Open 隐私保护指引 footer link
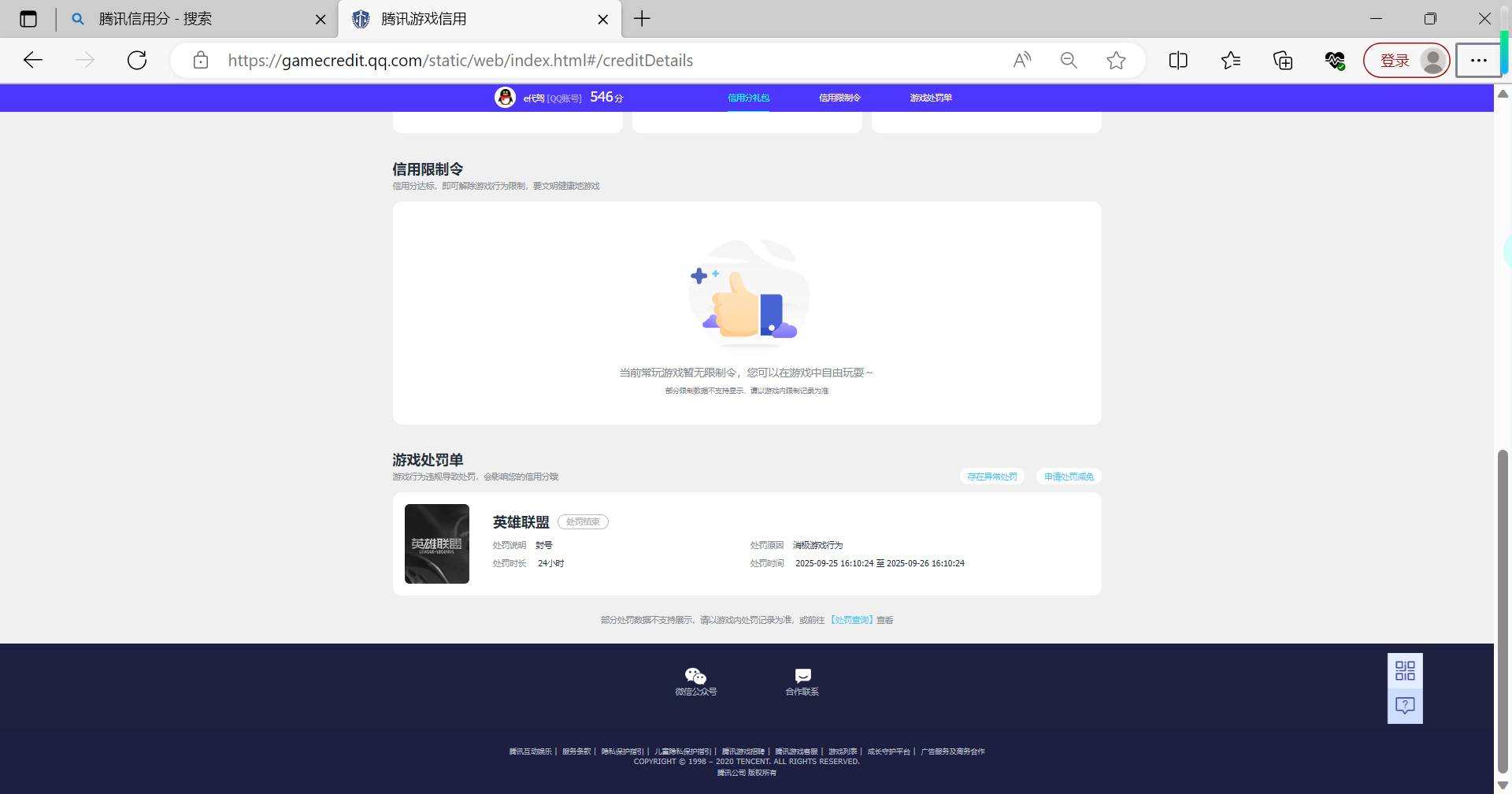The image size is (1512, 794). pos(622,751)
